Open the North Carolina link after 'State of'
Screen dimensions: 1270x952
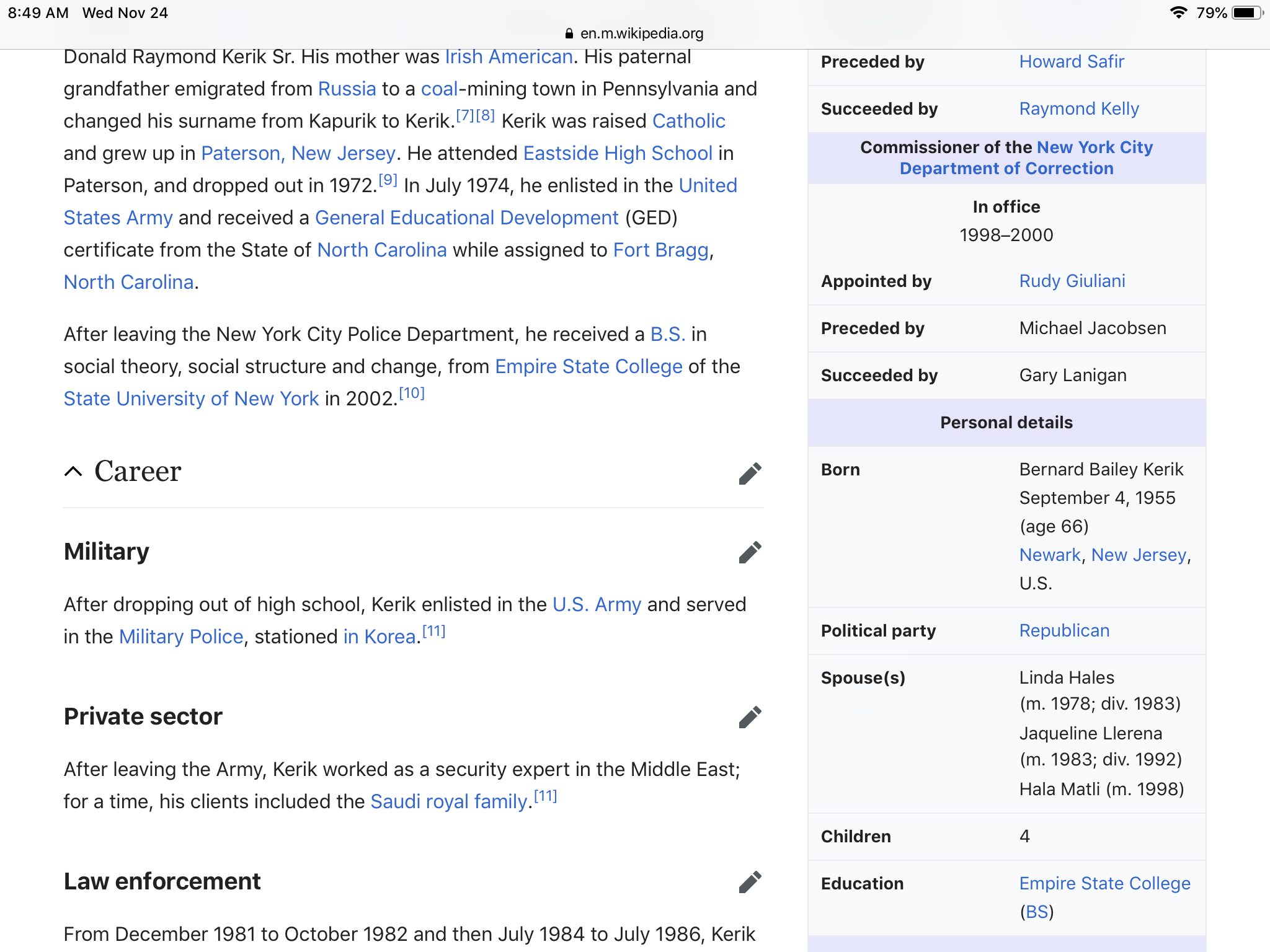point(382,250)
